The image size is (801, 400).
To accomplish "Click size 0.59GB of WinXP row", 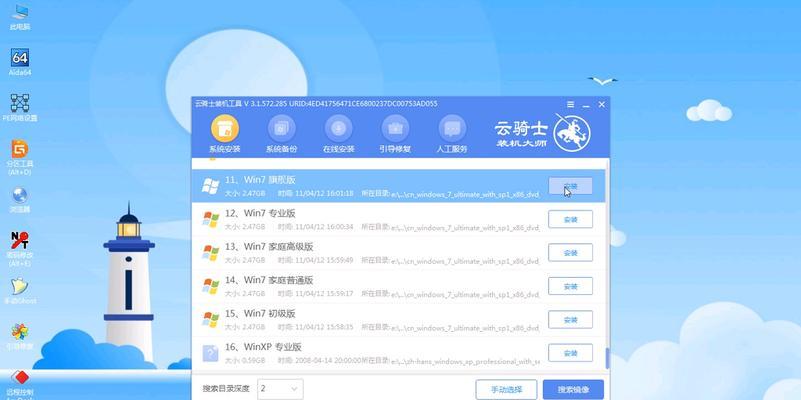I will 245,361.
